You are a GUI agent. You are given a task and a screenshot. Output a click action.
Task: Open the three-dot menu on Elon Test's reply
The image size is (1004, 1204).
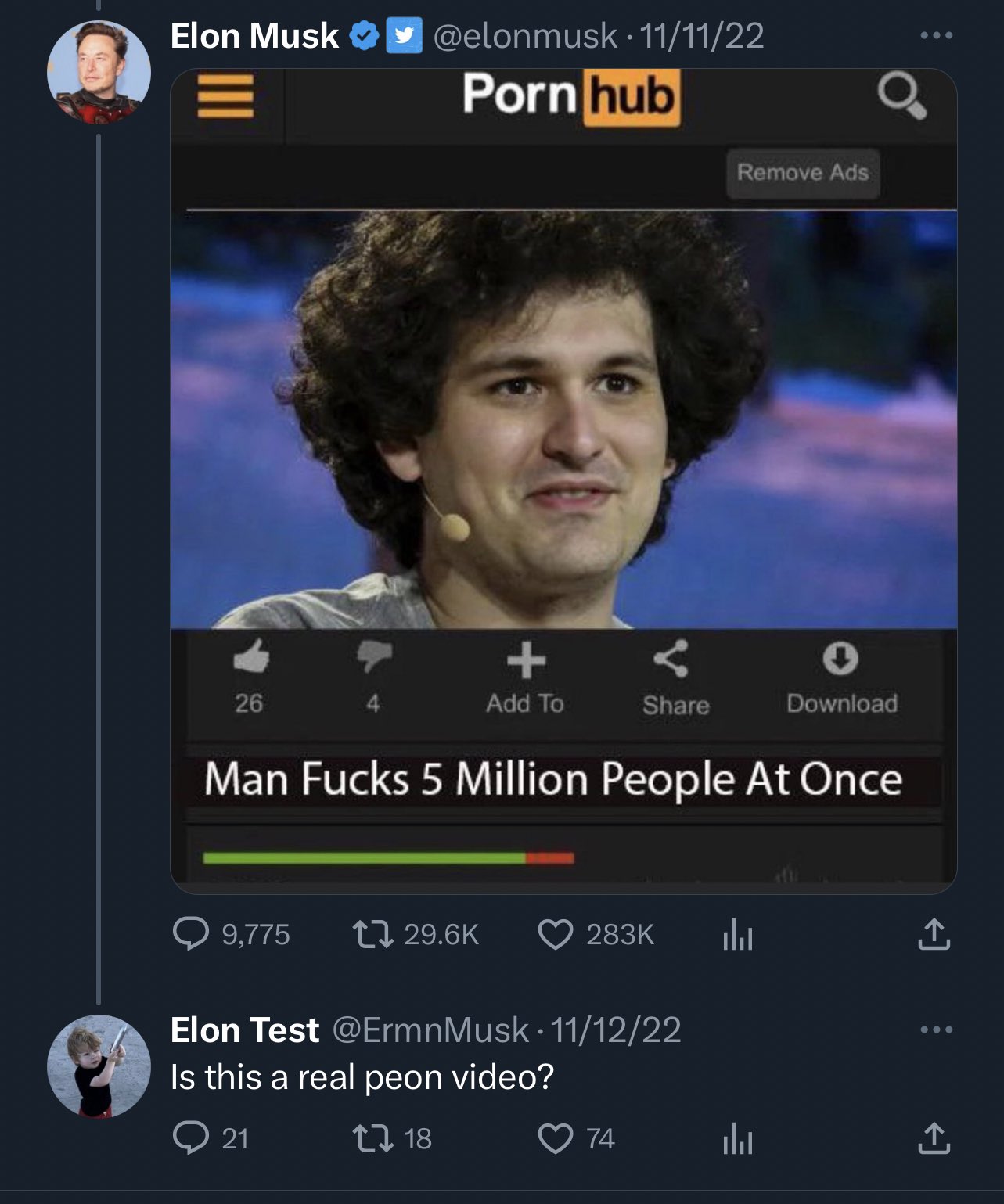pyautogui.click(x=936, y=1030)
